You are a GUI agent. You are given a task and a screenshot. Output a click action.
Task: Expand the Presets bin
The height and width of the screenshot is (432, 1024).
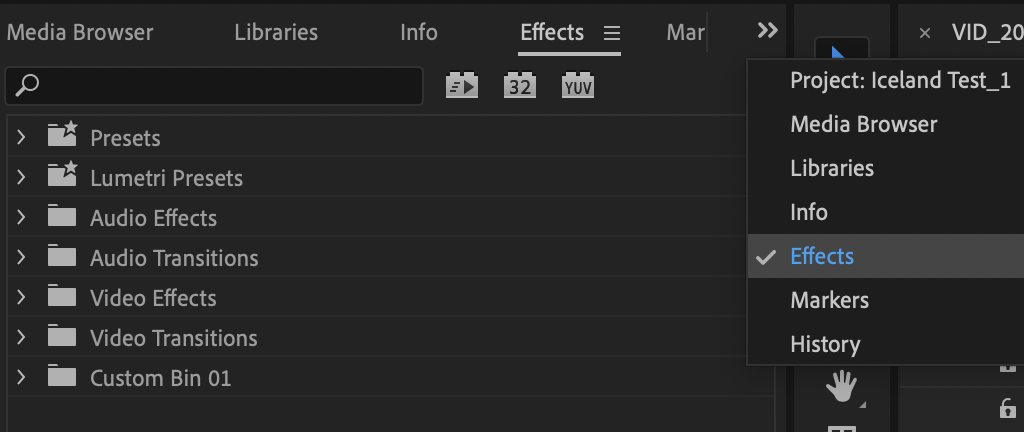[21, 137]
